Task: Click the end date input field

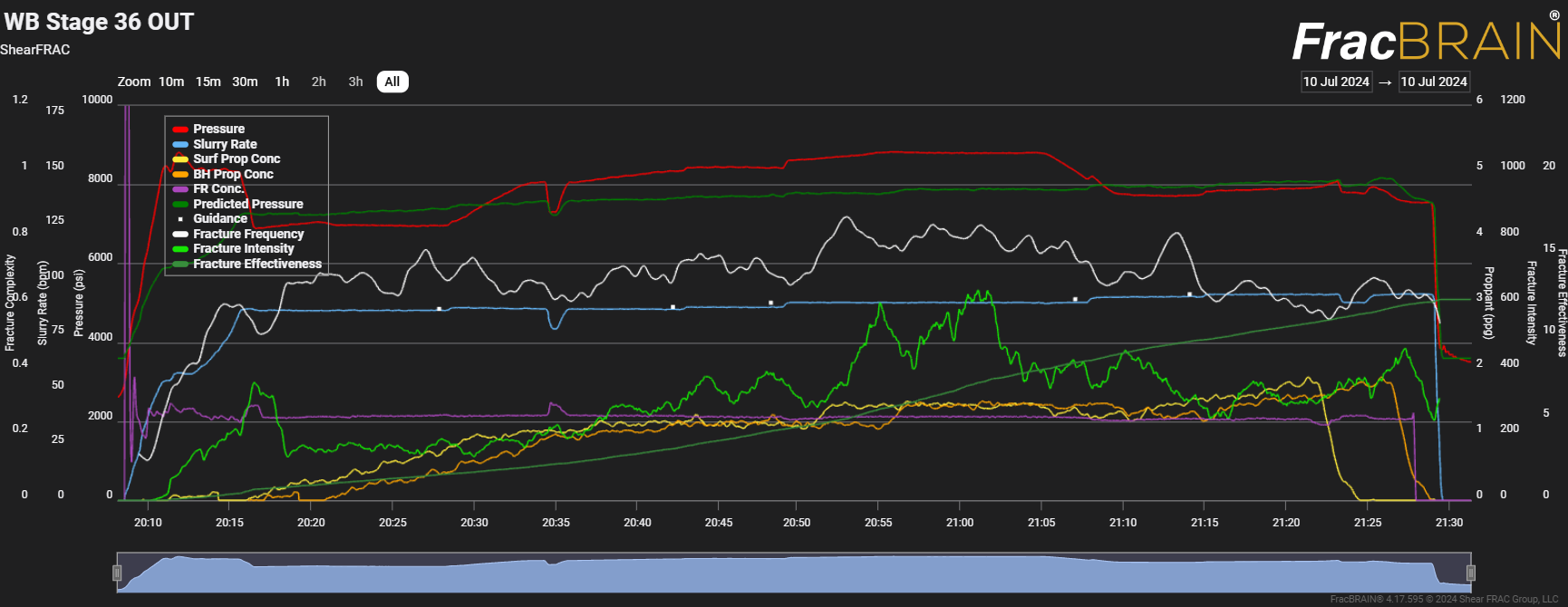Action: click(1434, 82)
